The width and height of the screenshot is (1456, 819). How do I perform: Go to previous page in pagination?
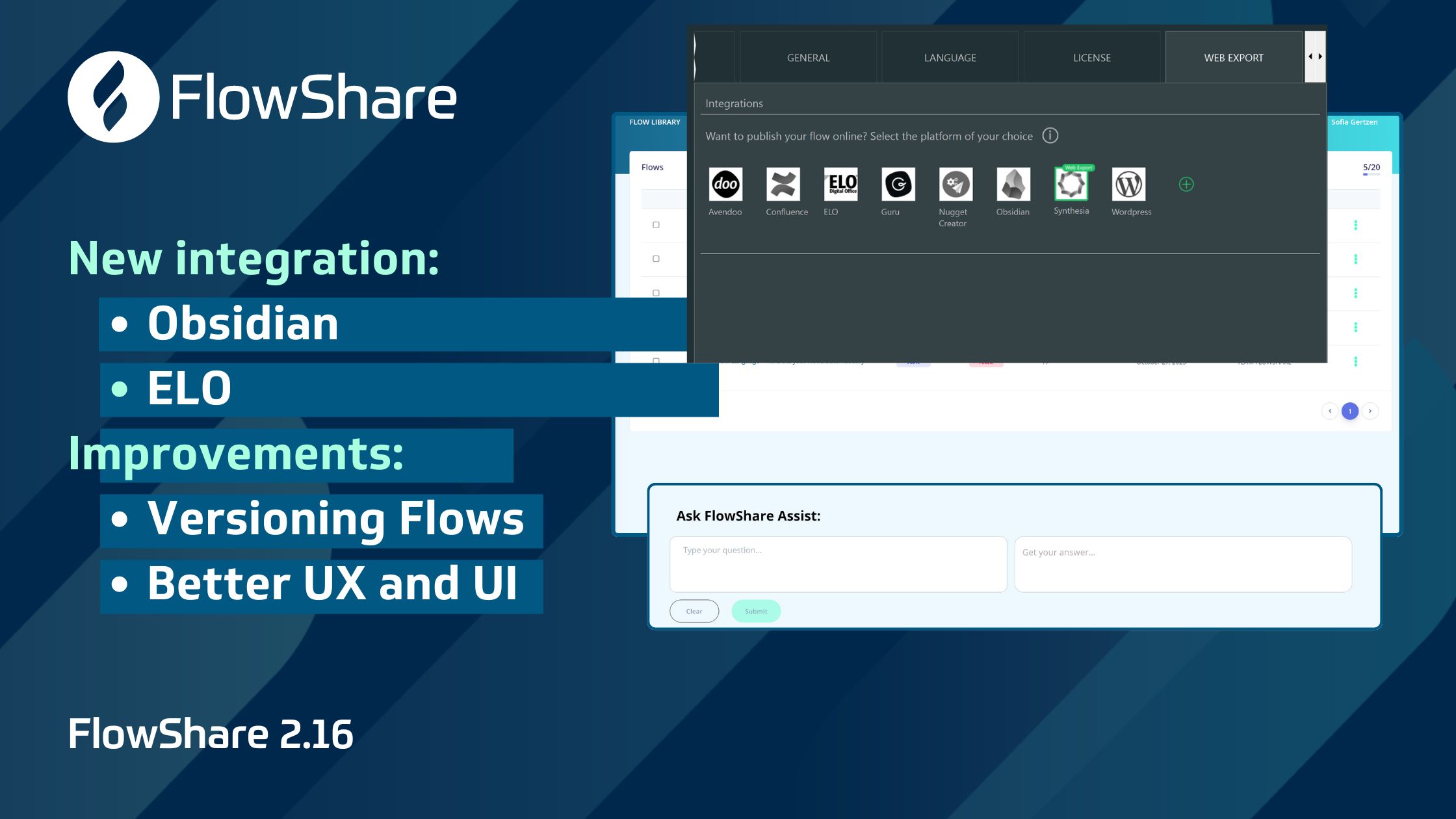1330,411
